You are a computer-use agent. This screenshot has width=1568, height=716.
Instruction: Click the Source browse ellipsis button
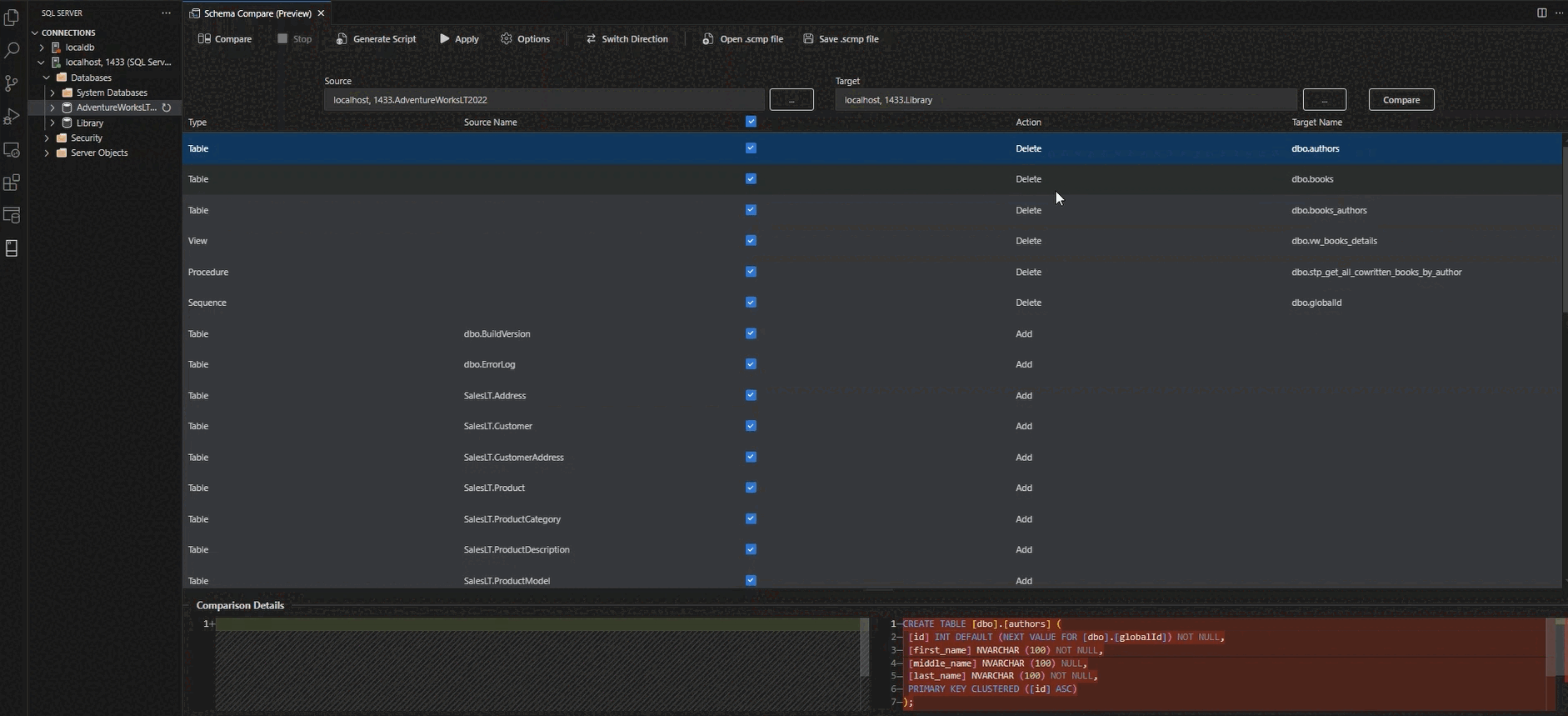pos(791,100)
